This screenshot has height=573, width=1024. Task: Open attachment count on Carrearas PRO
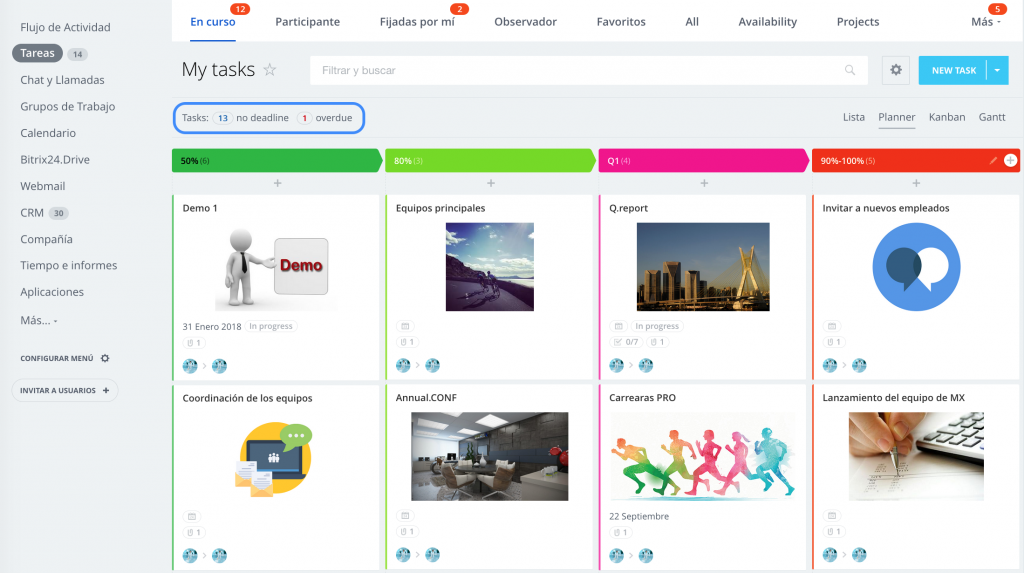620,532
